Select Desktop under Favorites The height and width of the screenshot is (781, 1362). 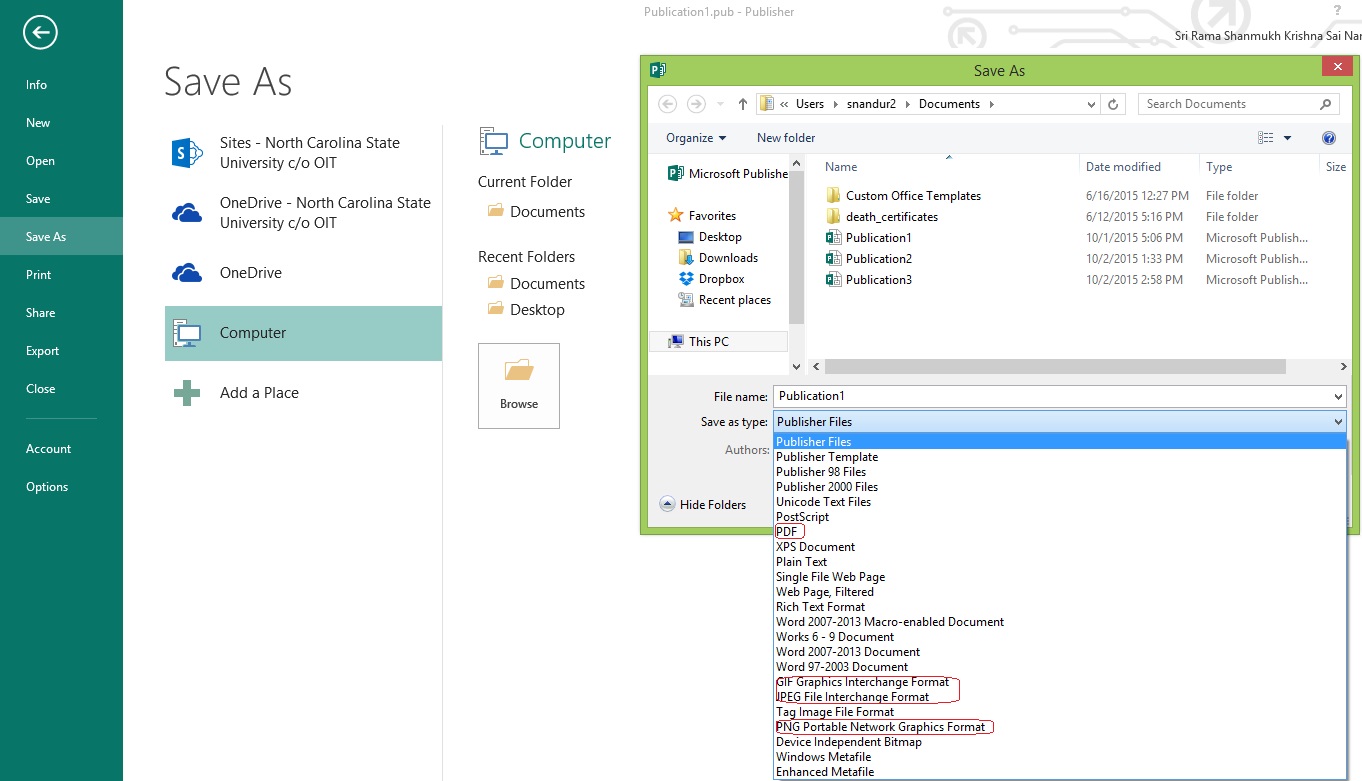[x=710, y=237]
